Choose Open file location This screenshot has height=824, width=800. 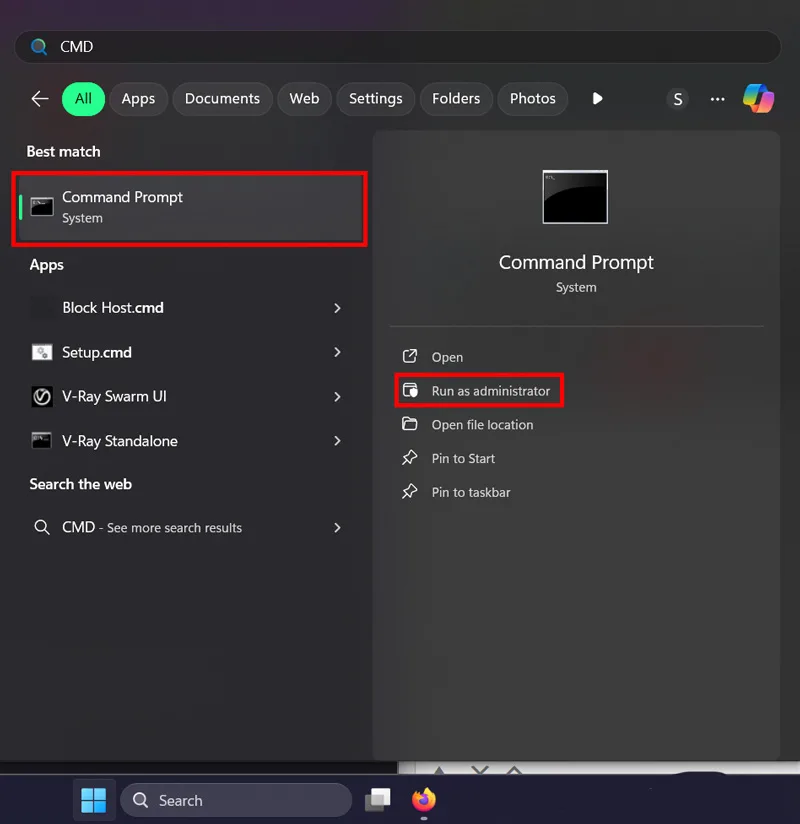482,425
